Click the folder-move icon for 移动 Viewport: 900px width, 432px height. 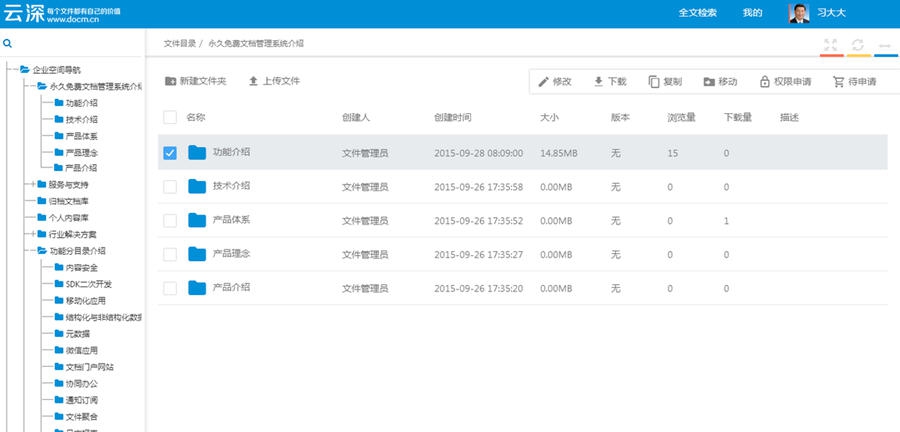(709, 81)
